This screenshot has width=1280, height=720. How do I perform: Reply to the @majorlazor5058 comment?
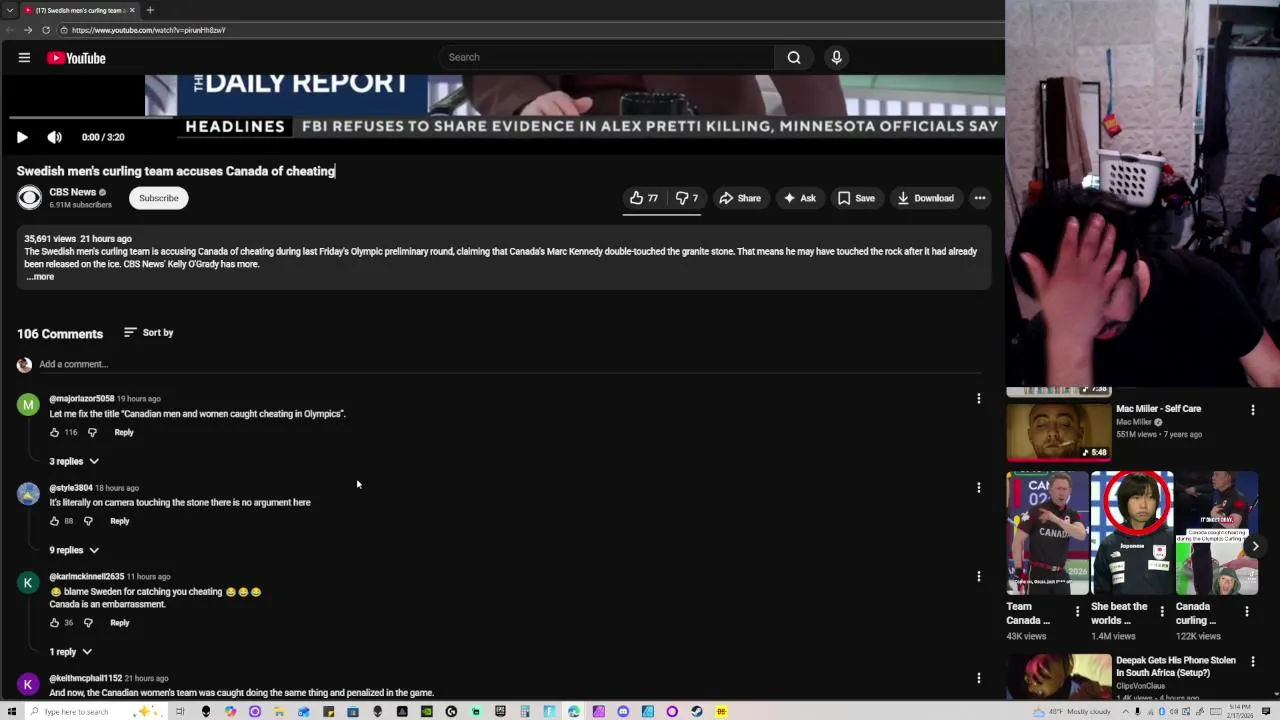coord(124,432)
